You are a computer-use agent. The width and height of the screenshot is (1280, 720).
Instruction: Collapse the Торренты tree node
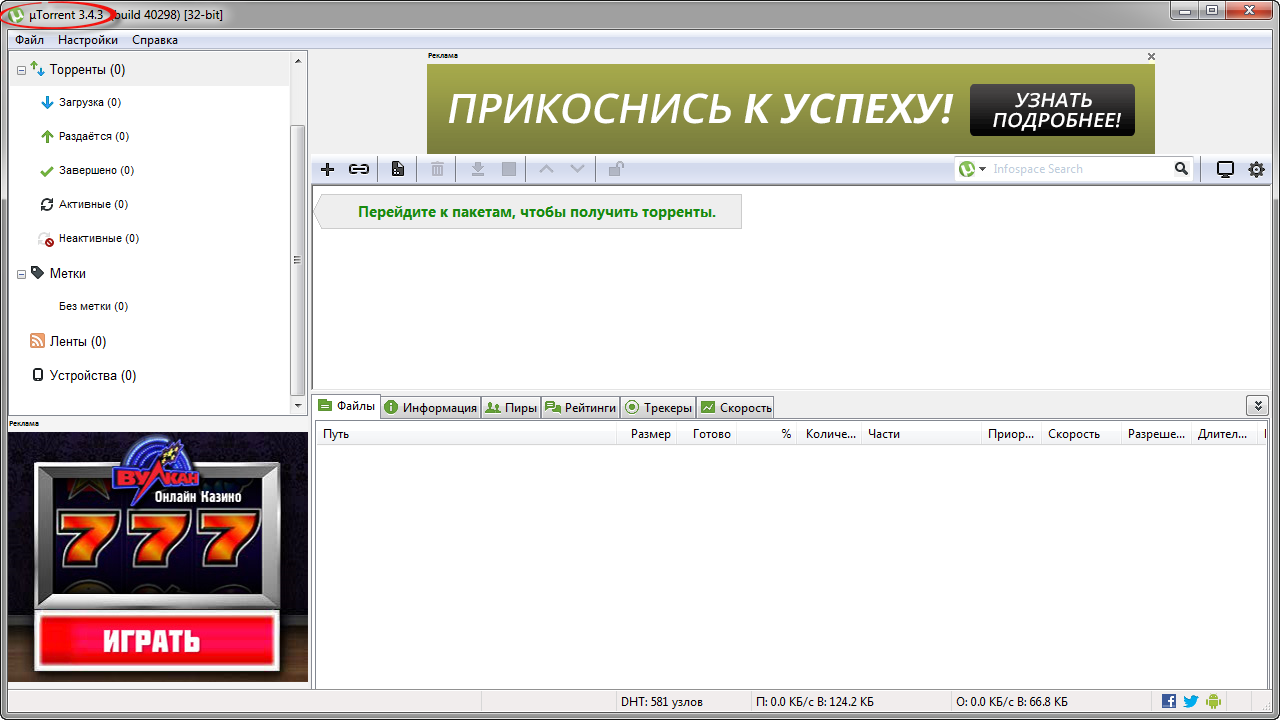point(21,70)
